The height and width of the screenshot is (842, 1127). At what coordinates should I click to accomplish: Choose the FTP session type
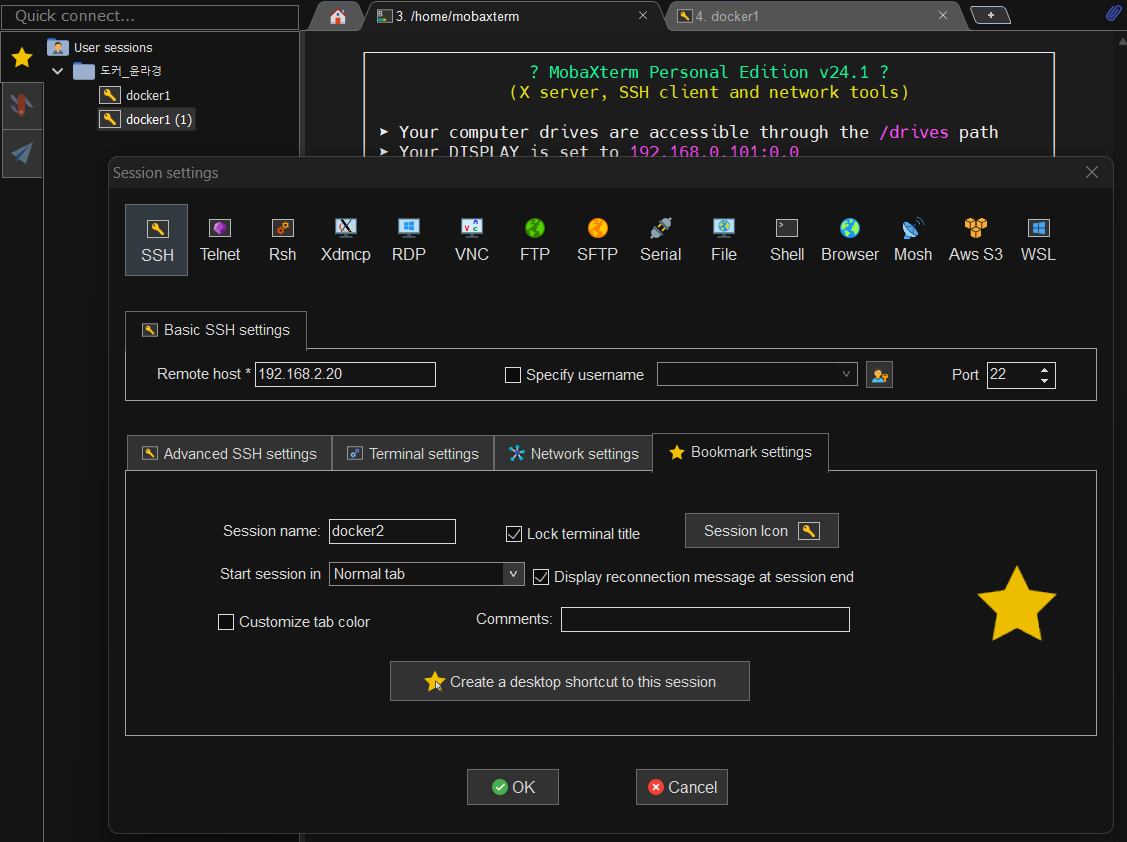pyautogui.click(x=535, y=240)
